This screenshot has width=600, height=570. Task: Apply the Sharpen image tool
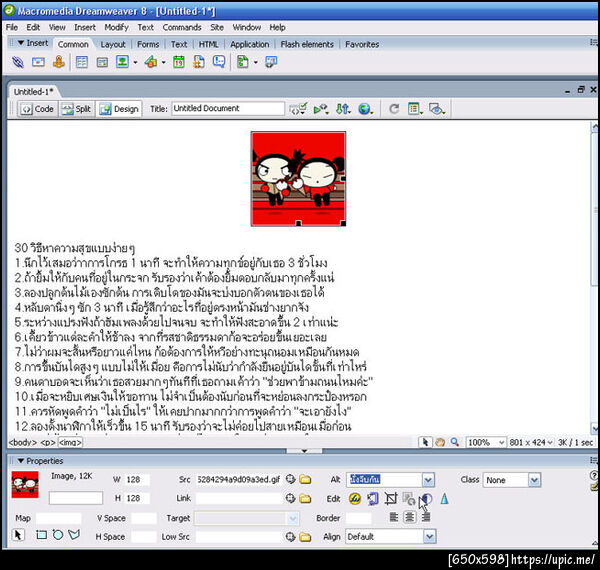tap(444, 499)
